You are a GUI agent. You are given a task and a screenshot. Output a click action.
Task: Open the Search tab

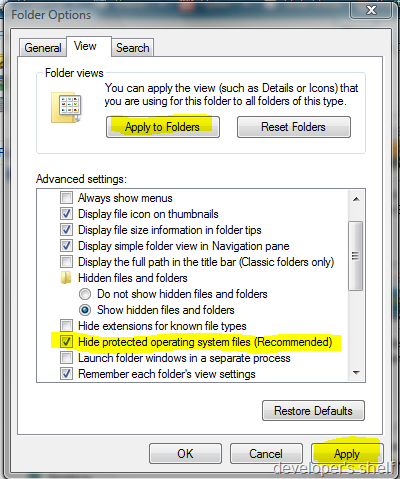tap(132, 48)
